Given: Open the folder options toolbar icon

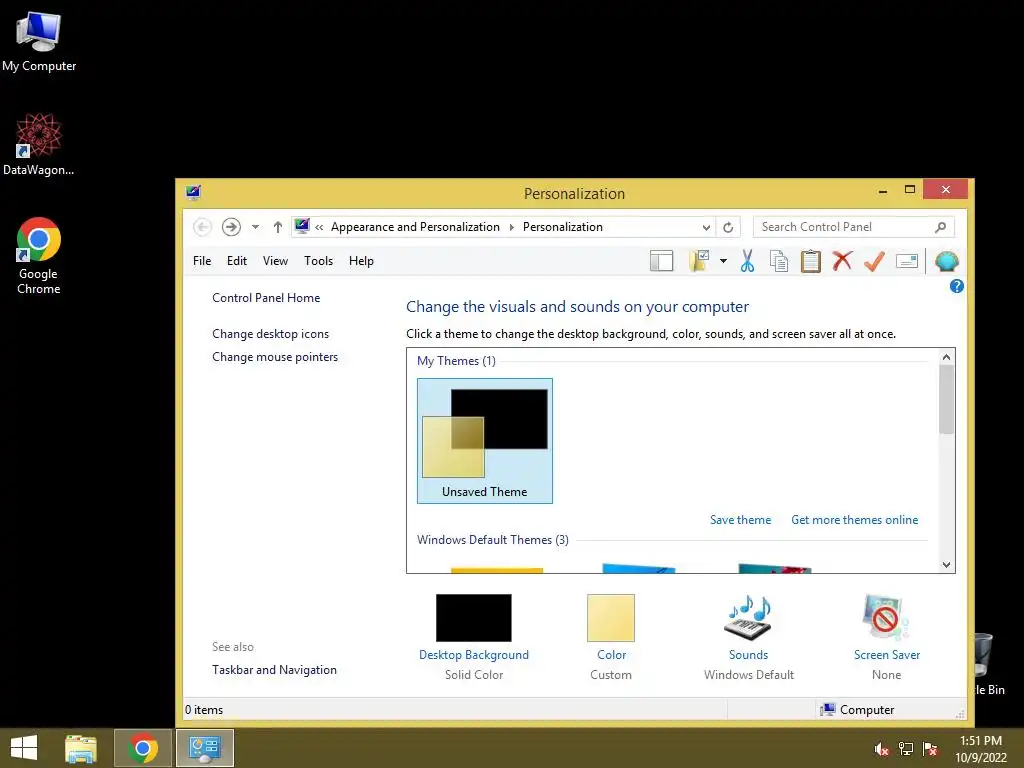Looking at the screenshot, I should (699, 261).
